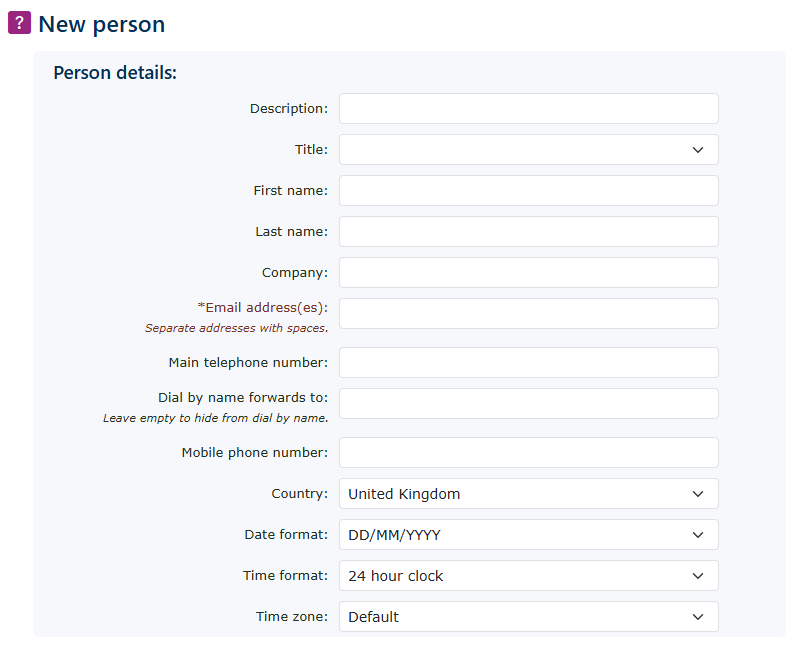Screen dimensions: 798x651
Task: Click the "Person details:" section heading
Action: point(115,73)
